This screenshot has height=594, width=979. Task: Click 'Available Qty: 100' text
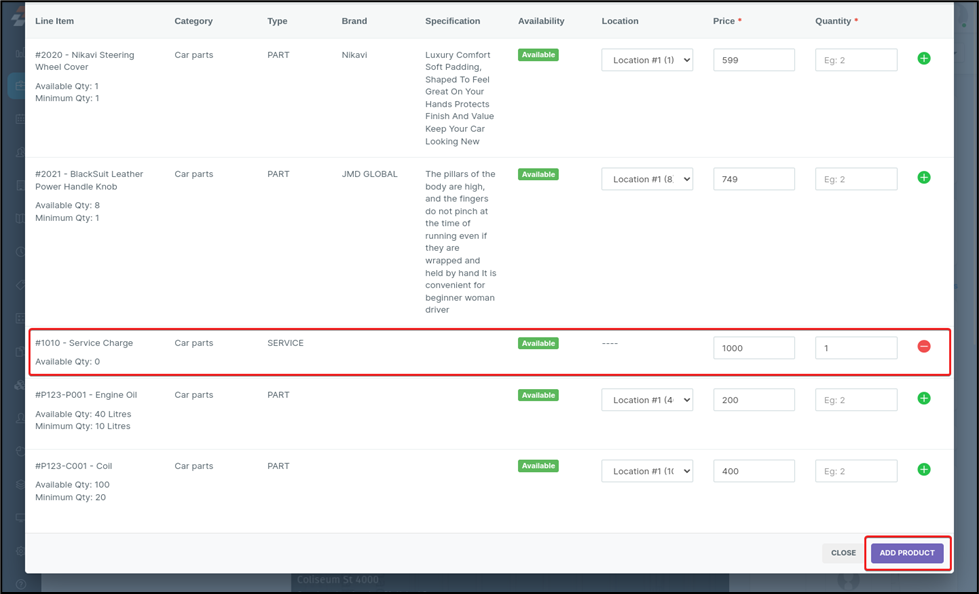click(72, 485)
